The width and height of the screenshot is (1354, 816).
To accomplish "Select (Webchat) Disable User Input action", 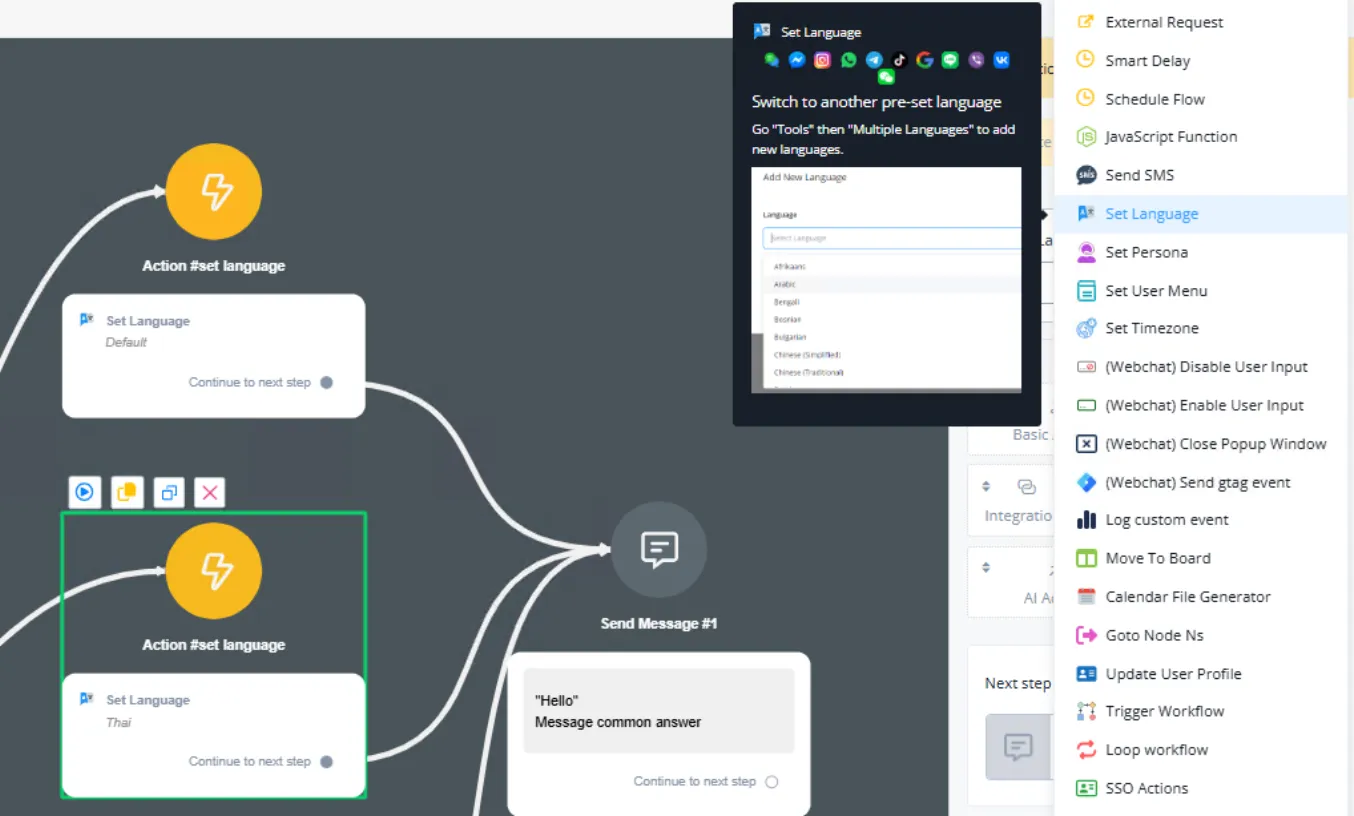I will [x=1201, y=367].
